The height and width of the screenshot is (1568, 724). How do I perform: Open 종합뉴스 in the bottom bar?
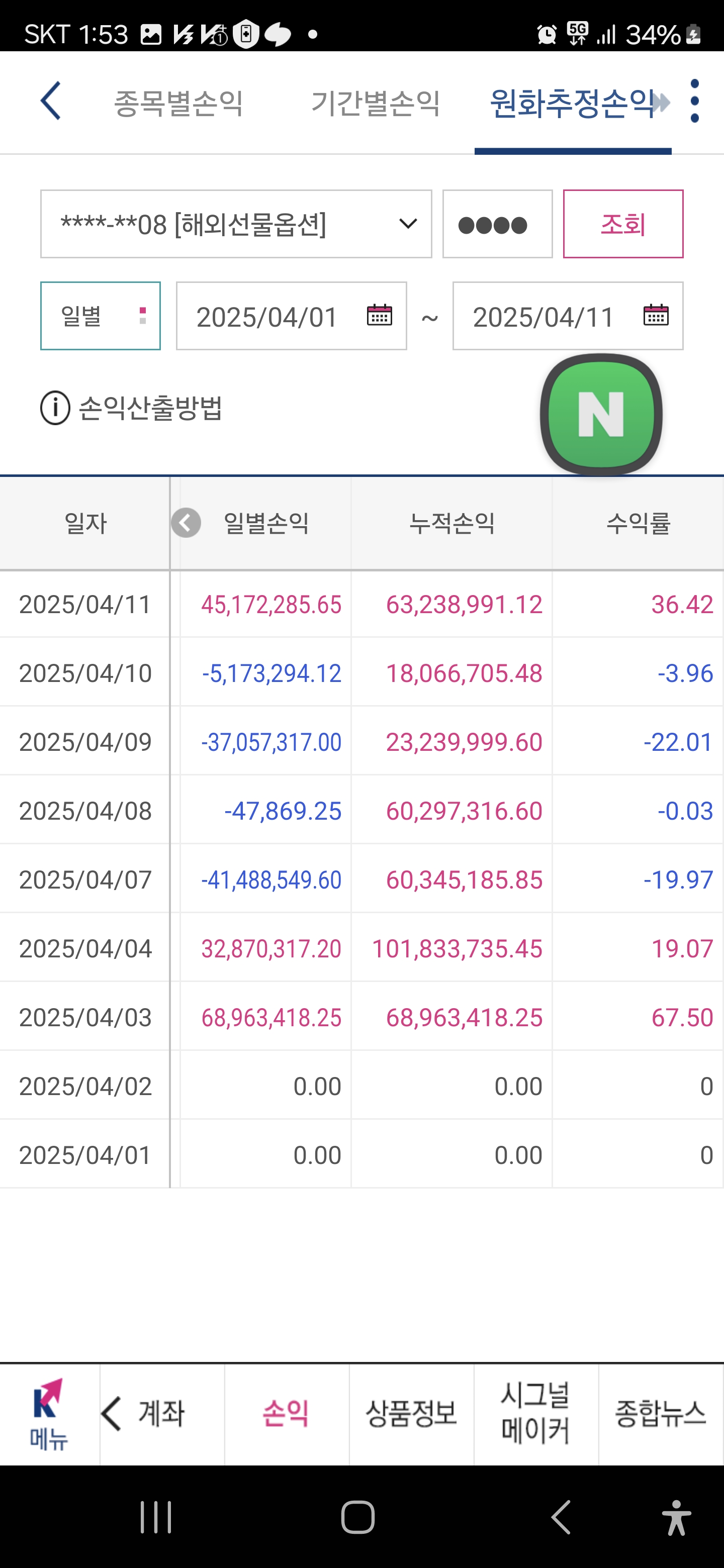[x=661, y=1413]
